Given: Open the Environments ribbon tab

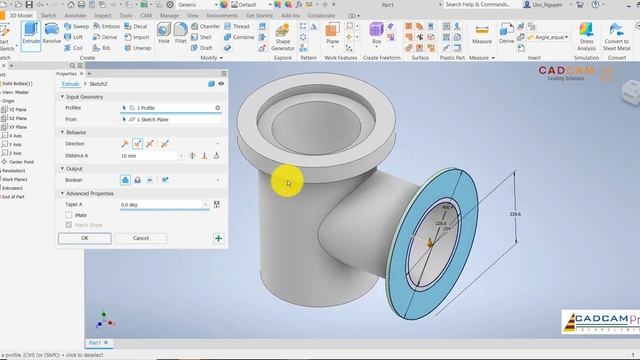Looking at the screenshot, I should 222,16.
